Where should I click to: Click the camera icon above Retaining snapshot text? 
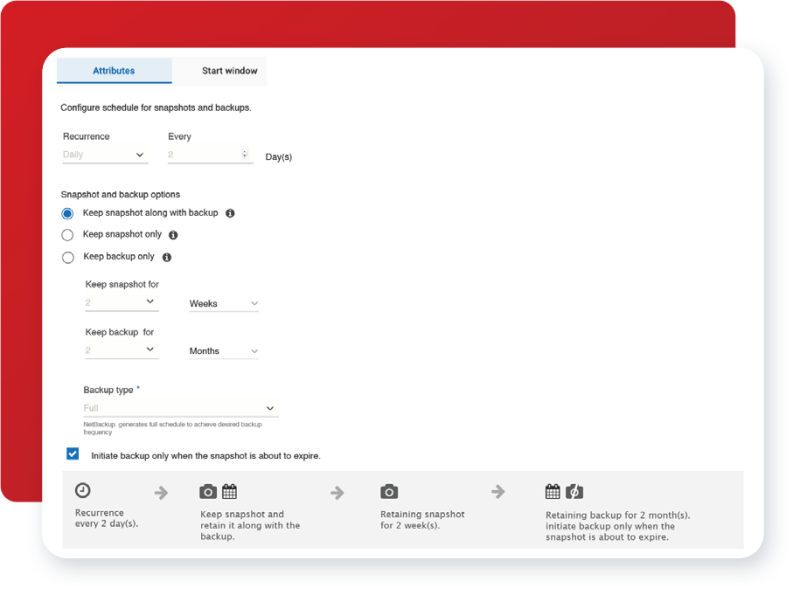click(x=388, y=490)
